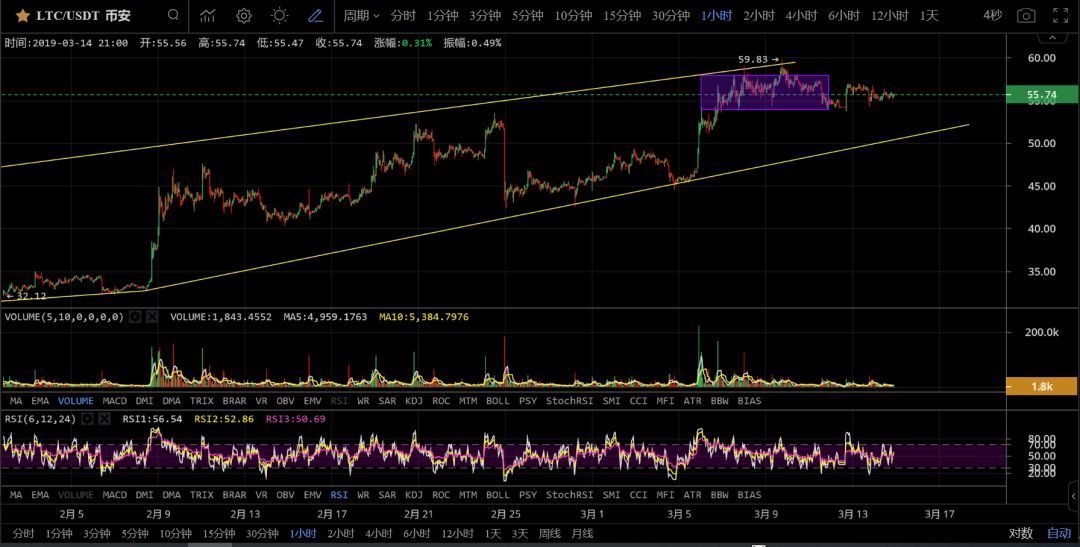The height and width of the screenshot is (547, 1080).
Task: Toggle RSI in RSI panel indicator row
Action: point(339,495)
